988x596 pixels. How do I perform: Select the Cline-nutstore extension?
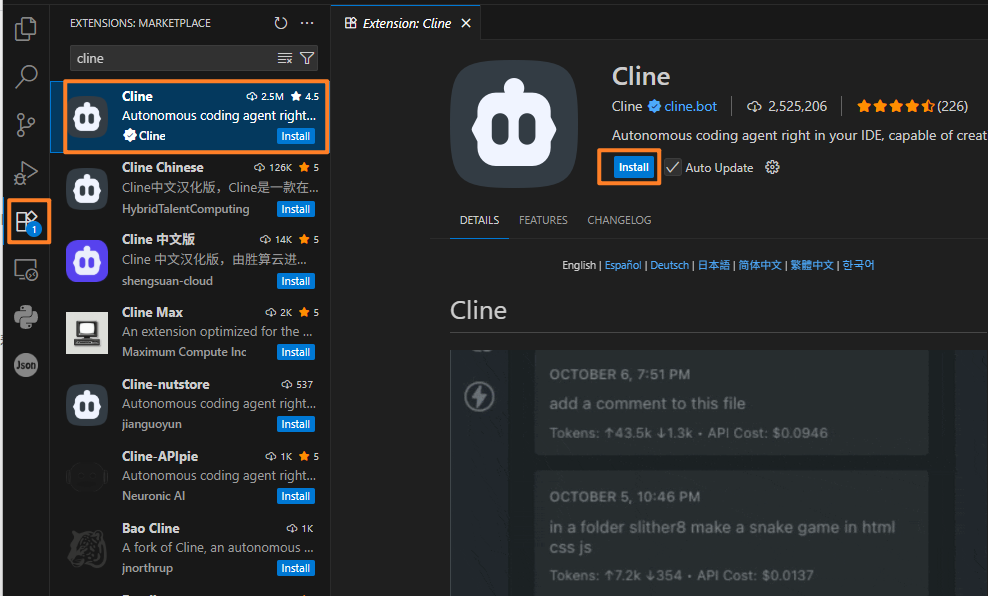pyautogui.click(x=190, y=404)
